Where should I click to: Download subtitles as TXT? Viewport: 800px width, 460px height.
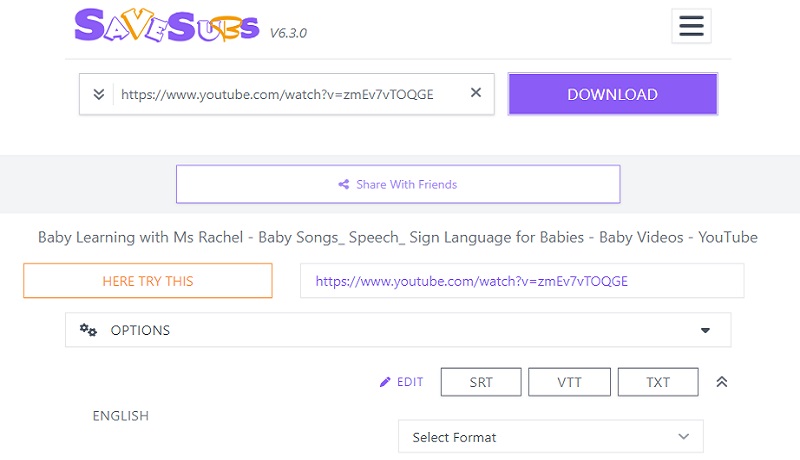coord(658,382)
